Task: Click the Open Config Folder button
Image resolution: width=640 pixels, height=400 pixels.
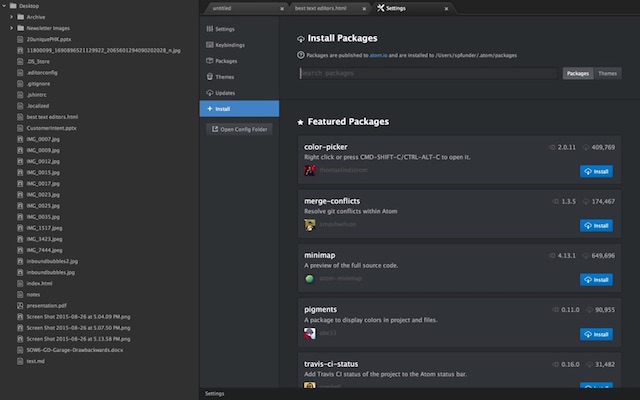Action: (x=239, y=129)
